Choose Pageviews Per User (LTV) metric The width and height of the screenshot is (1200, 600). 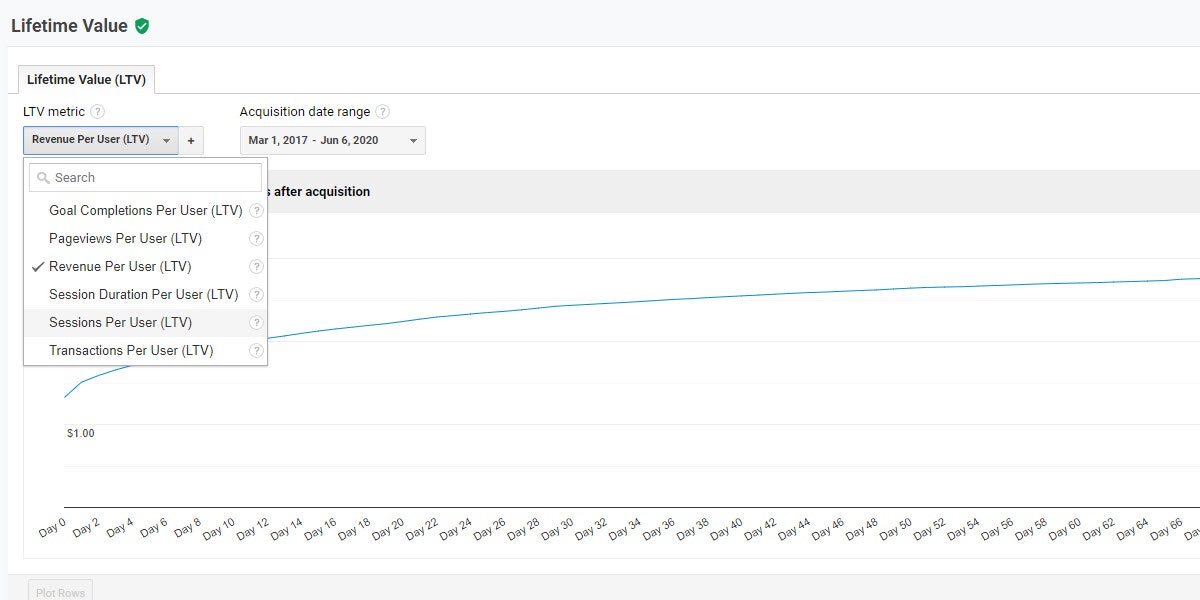pos(125,239)
